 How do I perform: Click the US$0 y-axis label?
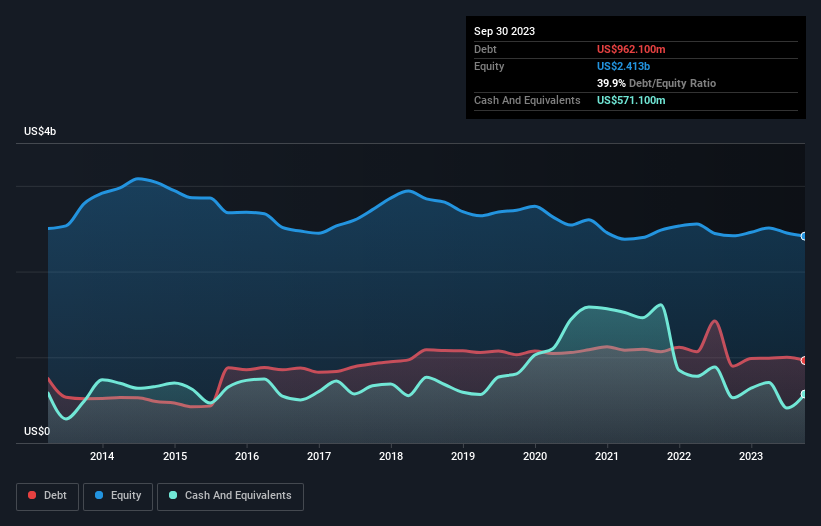point(37,431)
